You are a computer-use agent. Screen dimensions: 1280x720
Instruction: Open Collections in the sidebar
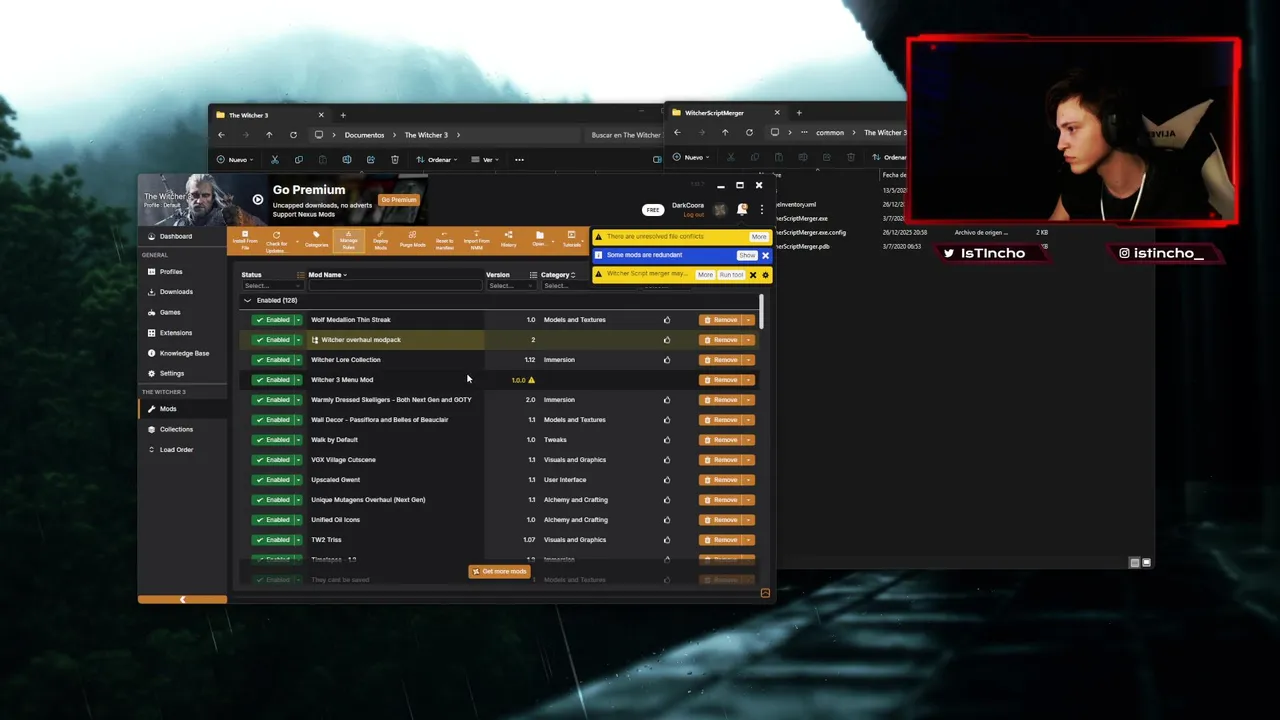tap(182, 429)
